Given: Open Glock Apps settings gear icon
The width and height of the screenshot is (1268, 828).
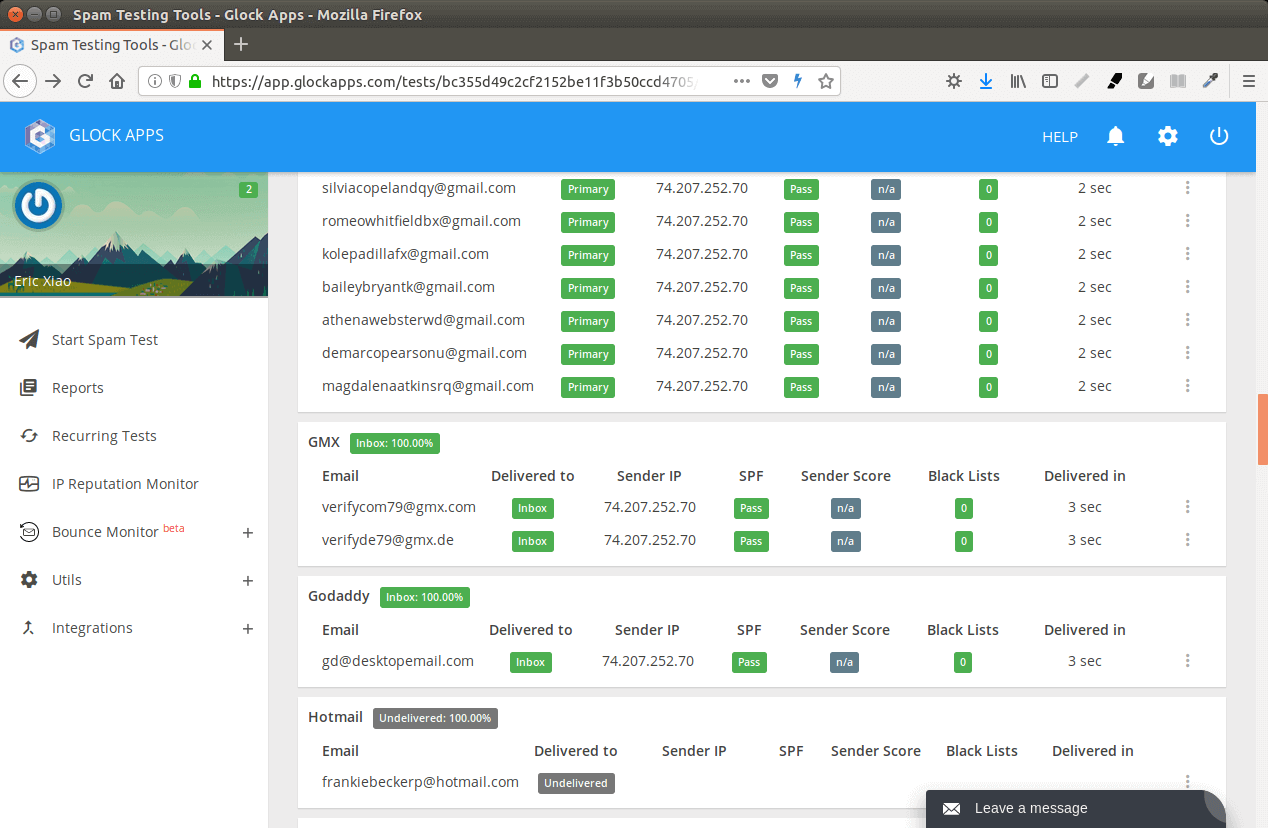Looking at the screenshot, I should (x=1168, y=136).
